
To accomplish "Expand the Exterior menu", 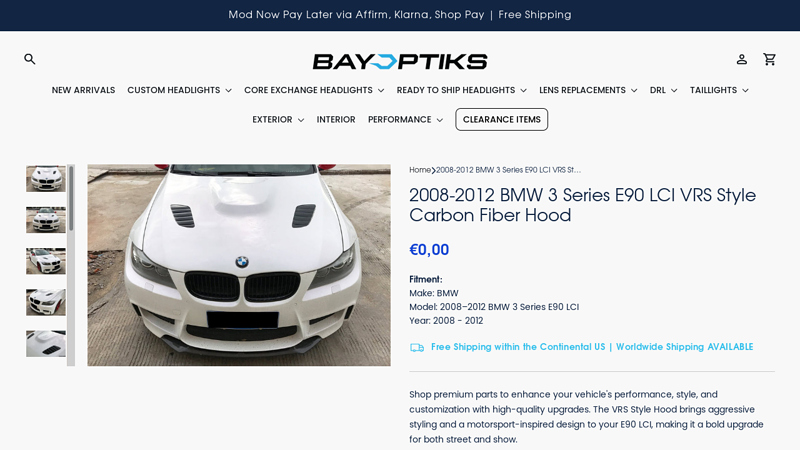I will click(x=278, y=119).
